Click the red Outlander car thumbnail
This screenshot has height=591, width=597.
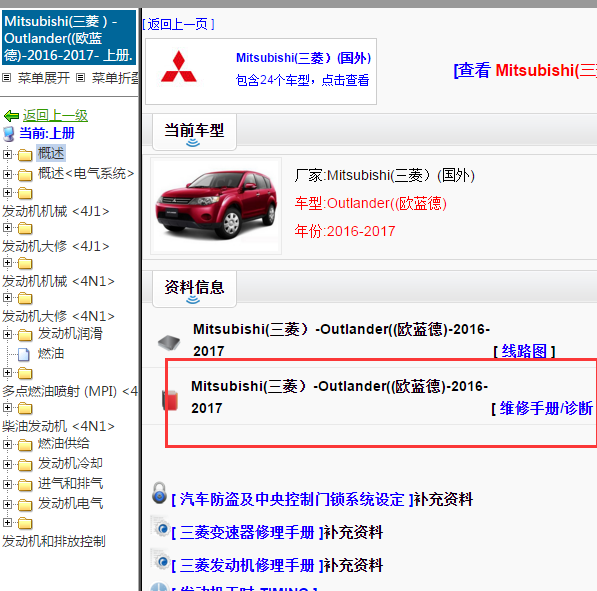[x=216, y=206]
